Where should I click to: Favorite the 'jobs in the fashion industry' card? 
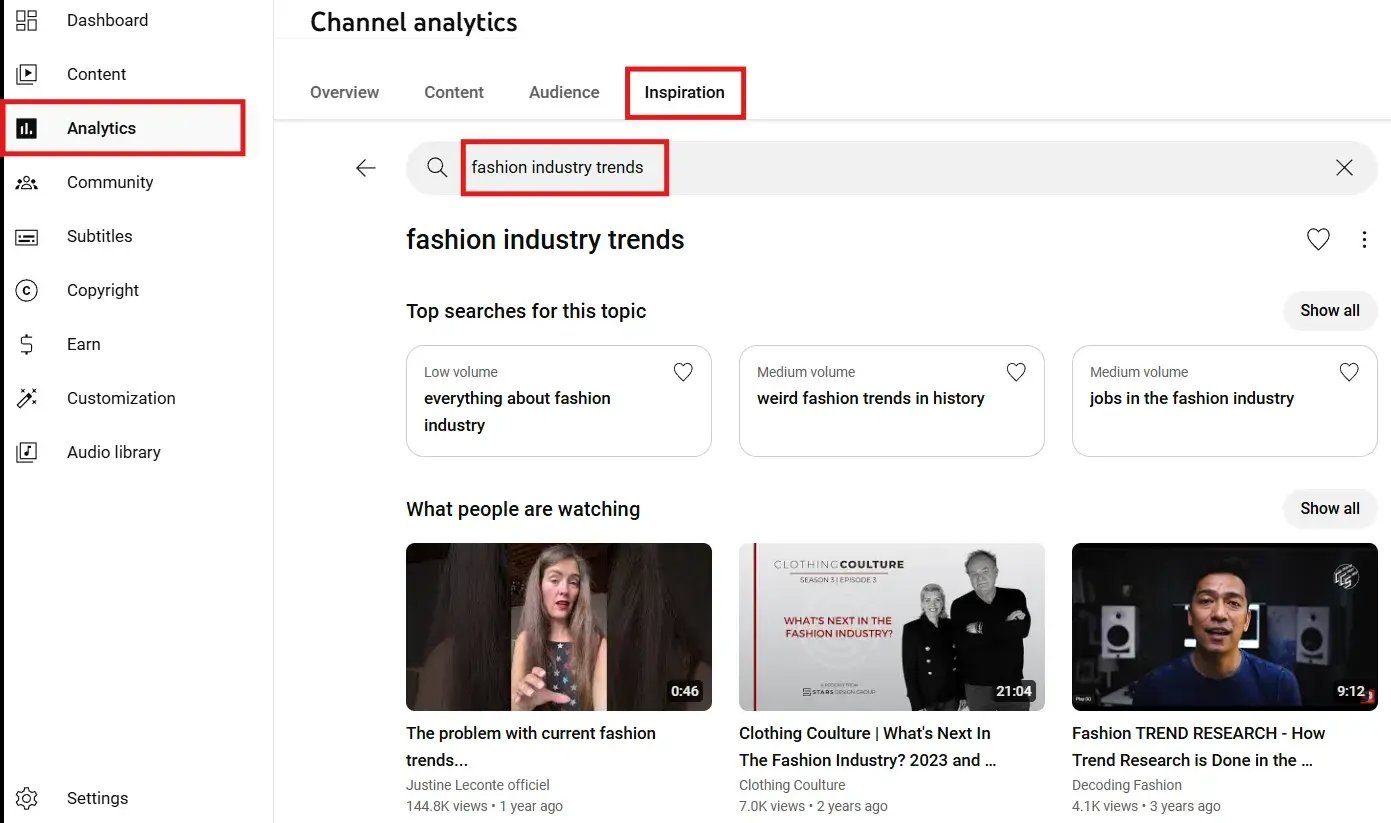1349,372
